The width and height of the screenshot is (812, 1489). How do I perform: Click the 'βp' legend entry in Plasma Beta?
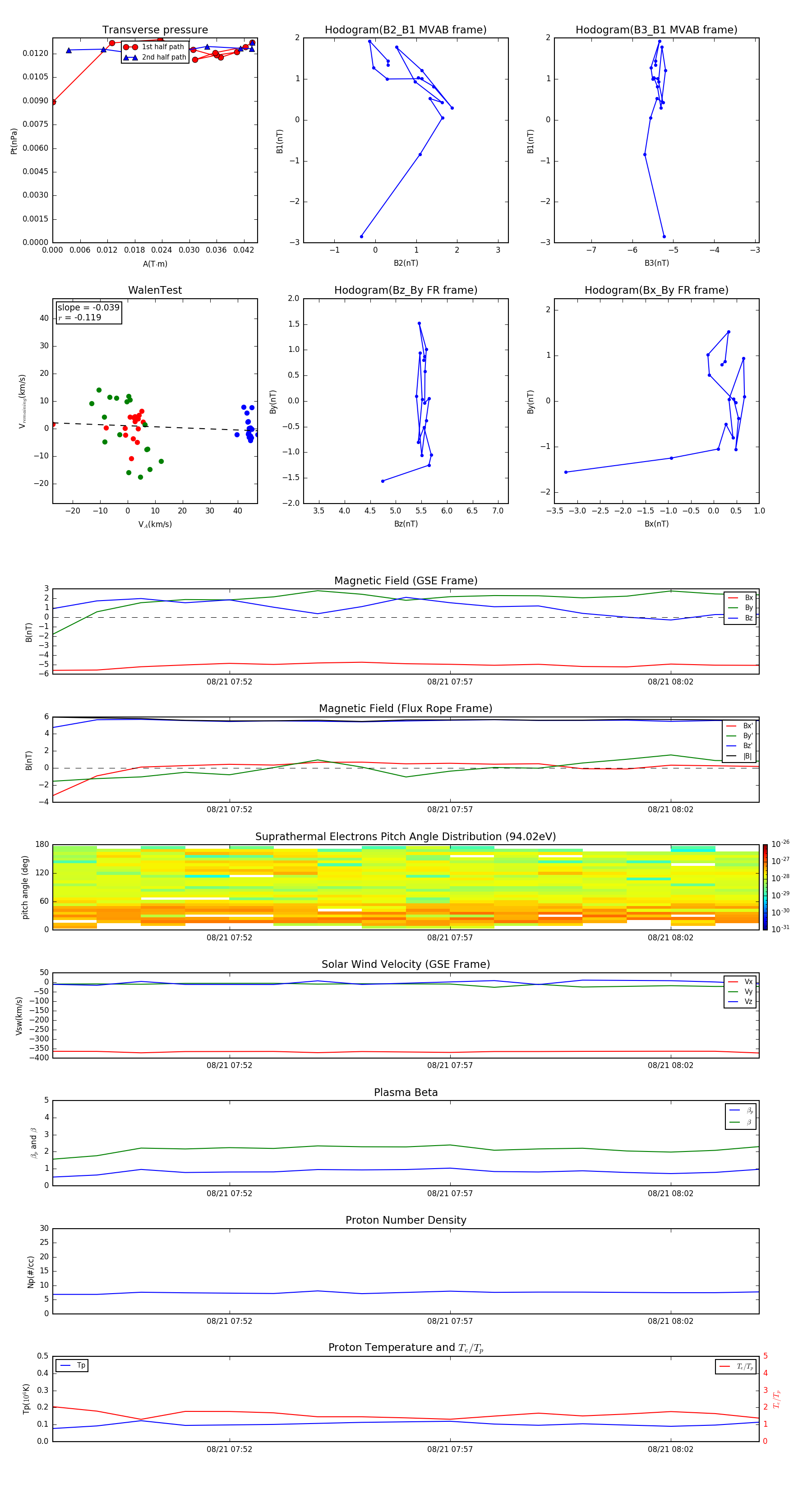(x=742, y=1110)
